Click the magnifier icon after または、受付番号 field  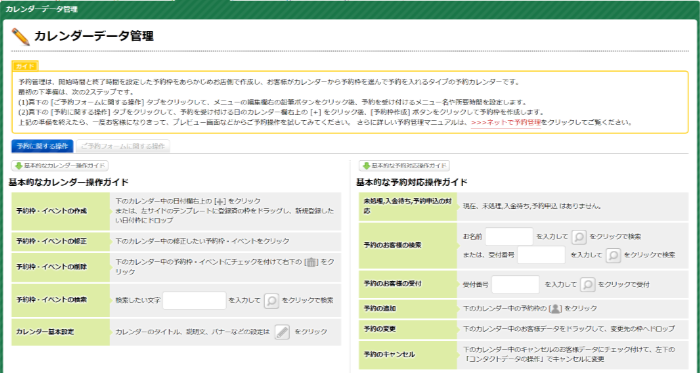coord(613,256)
